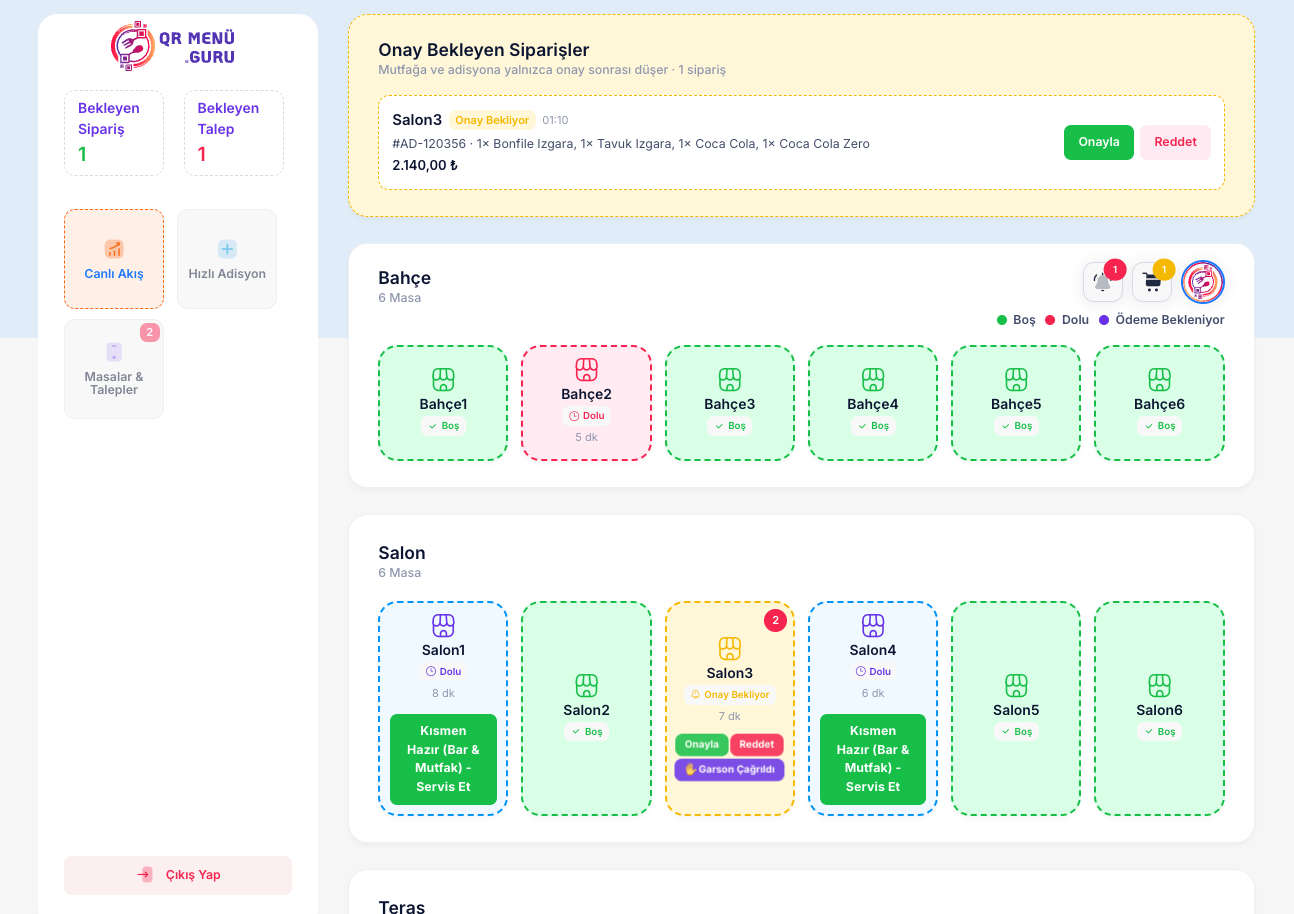
Task: Open the shopping cart orders icon
Action: (1152, 282)
